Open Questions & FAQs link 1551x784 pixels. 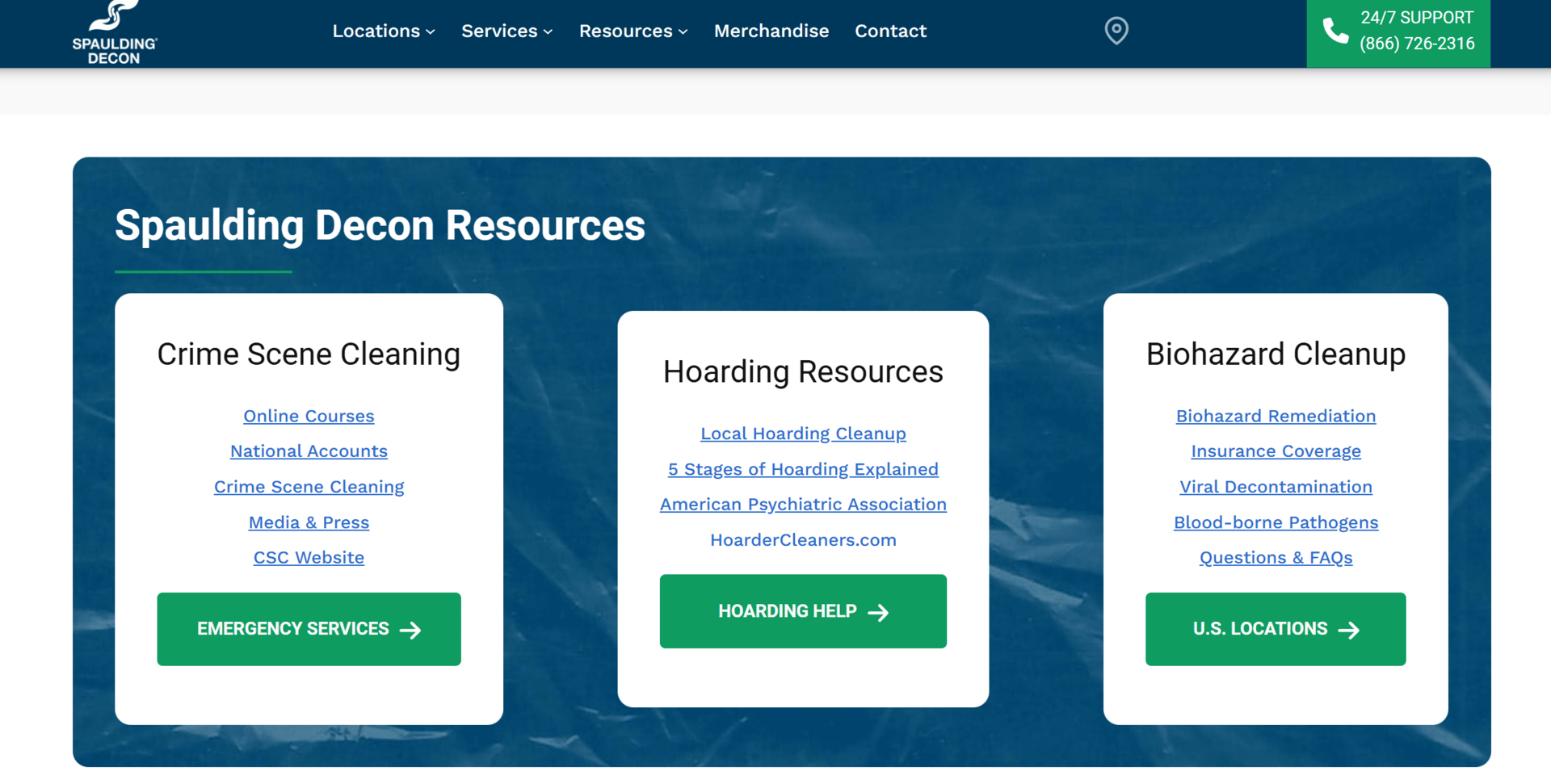(x=1276, y=557)
